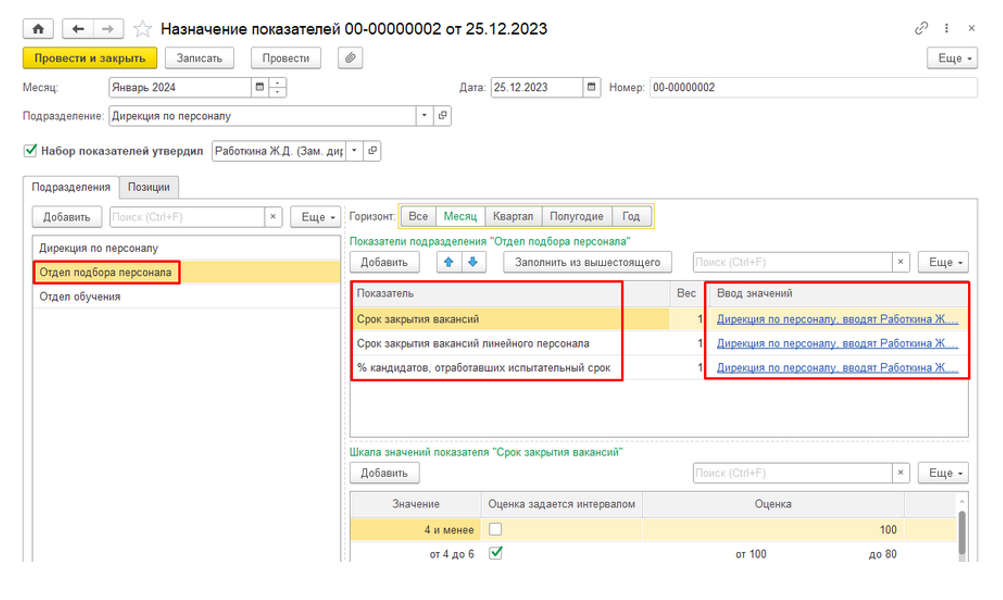
Task: Uncheck interval checkbox for от 4 до 6
Action: (x=494, y=553)
